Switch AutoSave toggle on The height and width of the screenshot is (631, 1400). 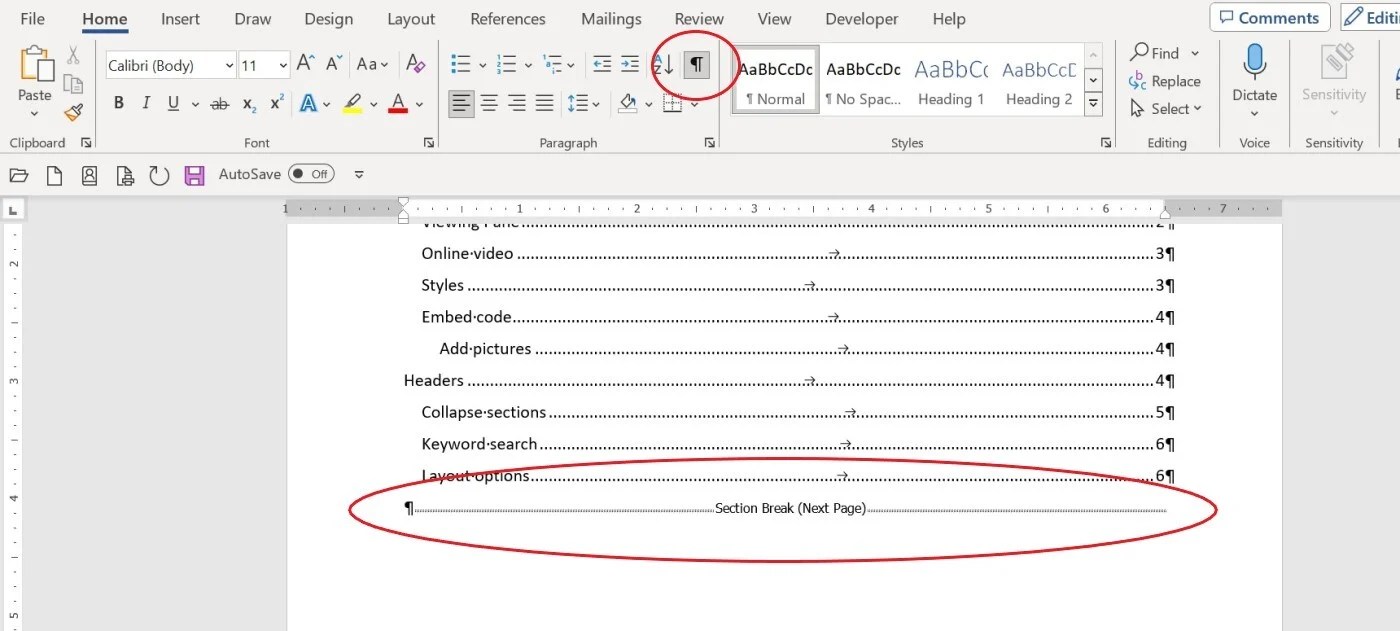[x=311, y=174]
